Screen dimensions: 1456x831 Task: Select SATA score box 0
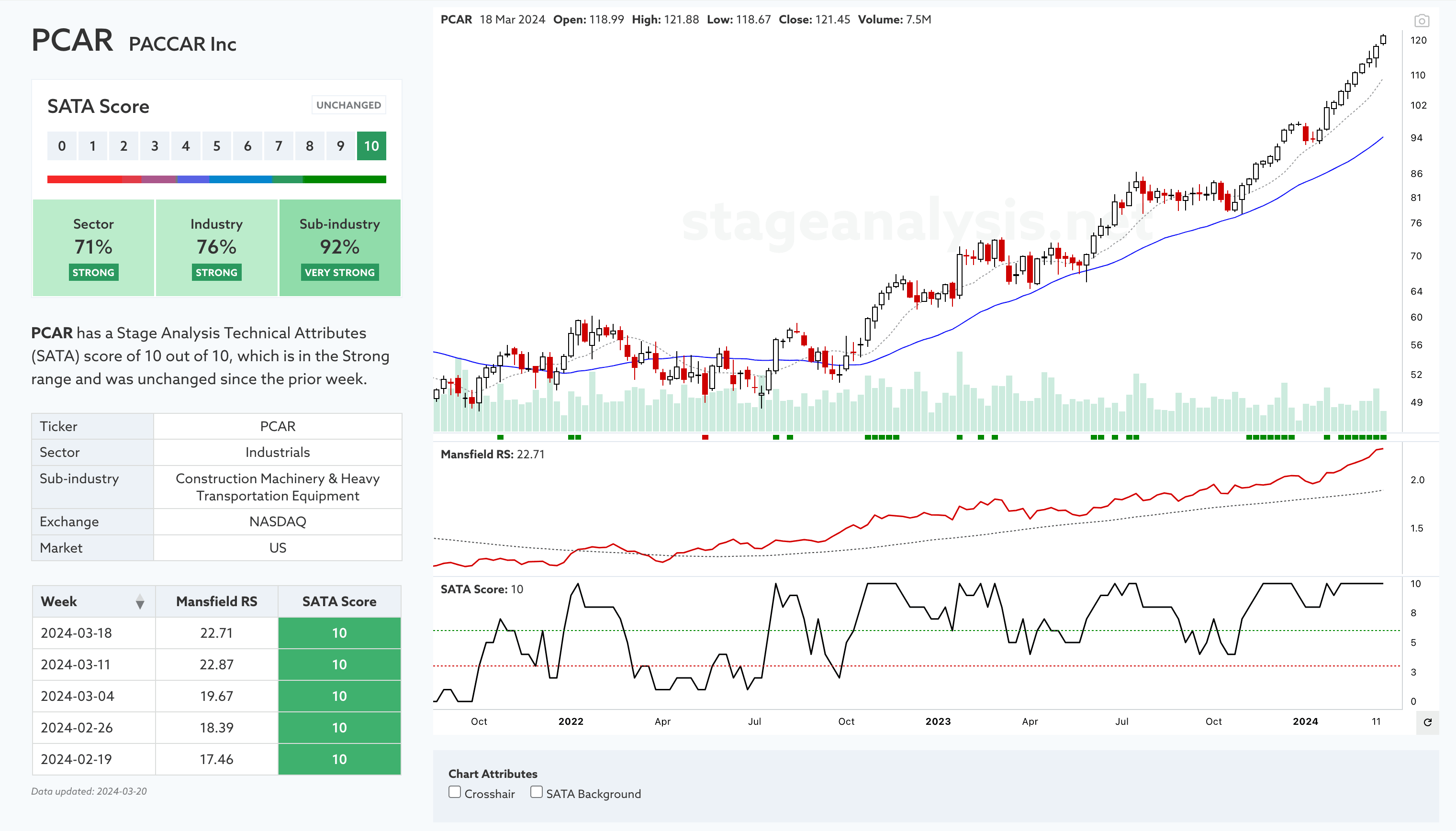62,146
